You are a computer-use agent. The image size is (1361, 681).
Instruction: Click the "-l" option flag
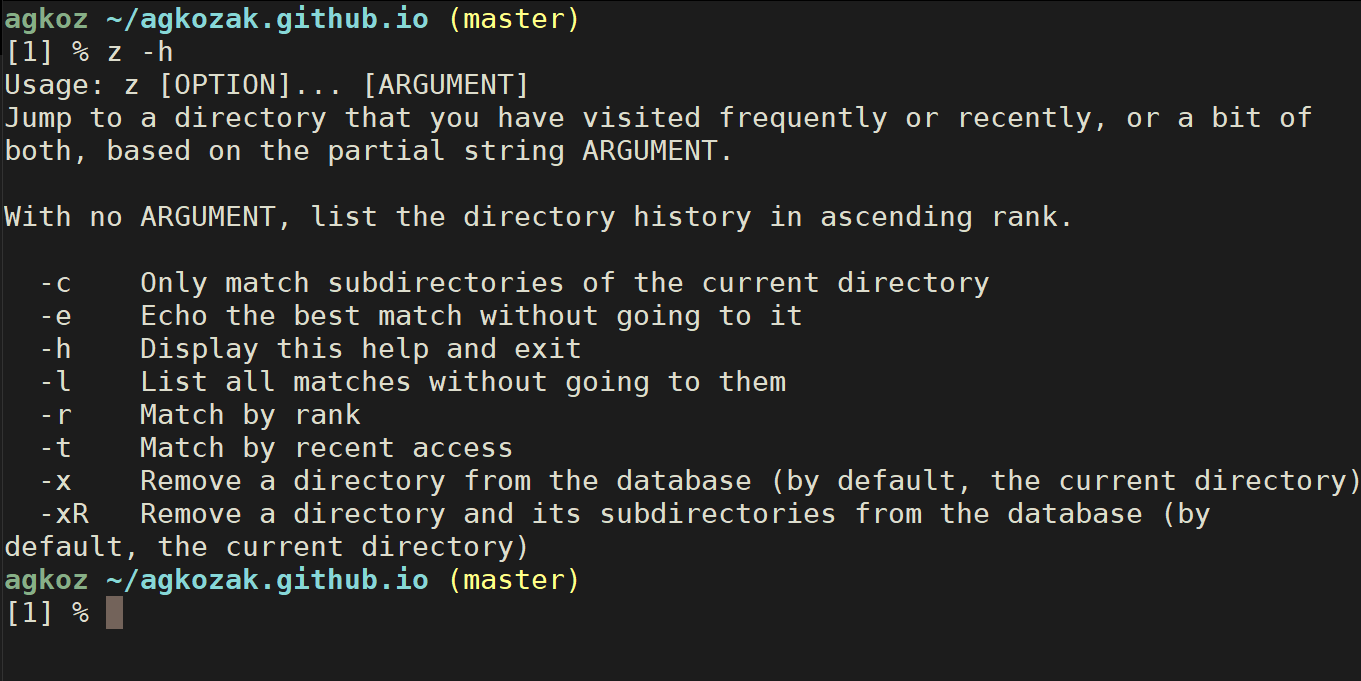pos(55,382)
